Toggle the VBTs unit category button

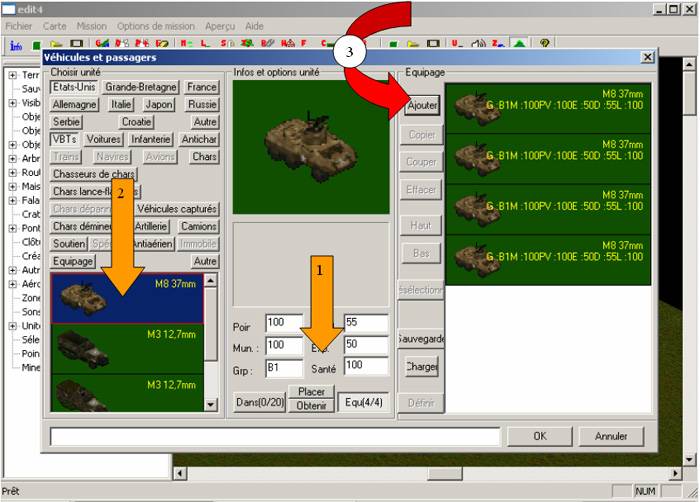coord(64,139)
